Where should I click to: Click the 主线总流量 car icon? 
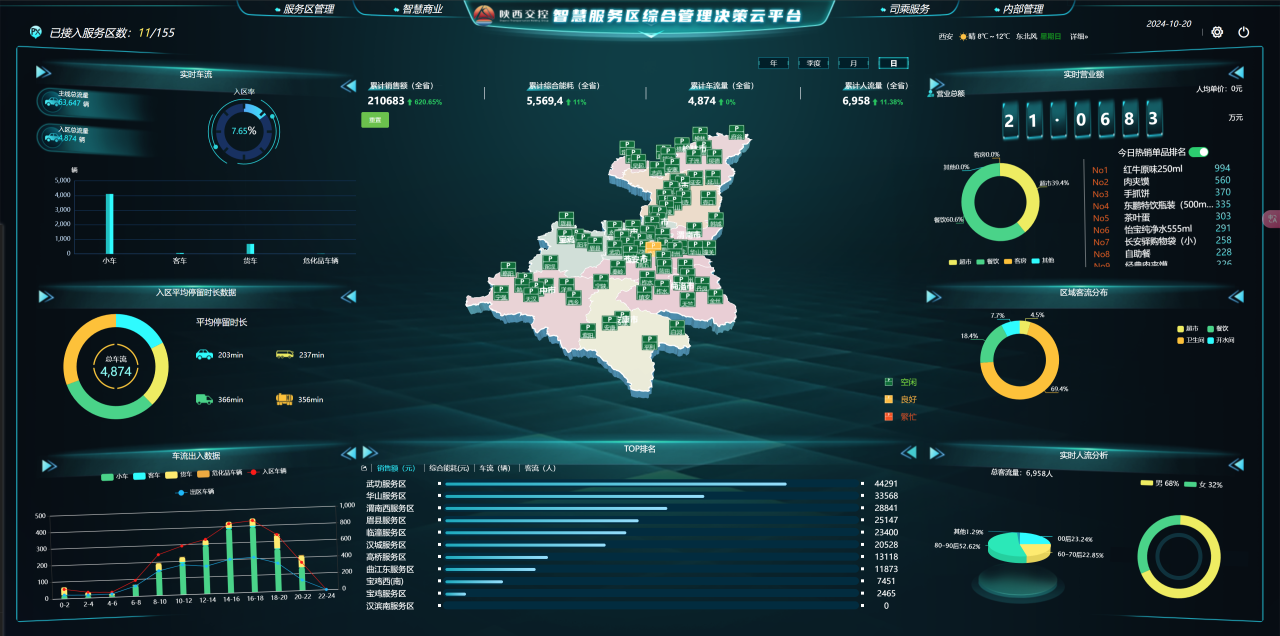[x=50, y=101]
